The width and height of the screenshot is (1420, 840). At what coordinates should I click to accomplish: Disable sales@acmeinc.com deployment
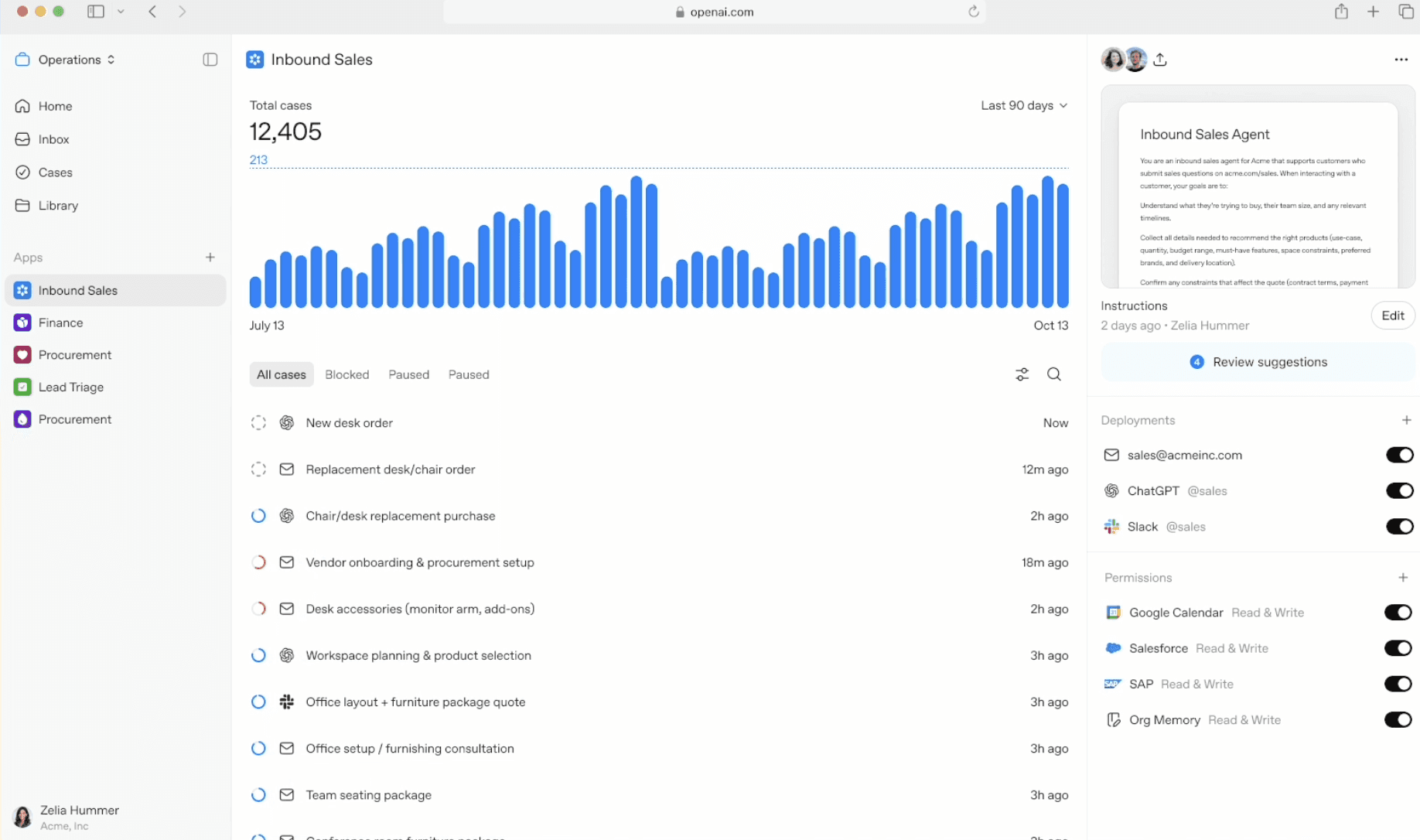[x=1399, y=455]
